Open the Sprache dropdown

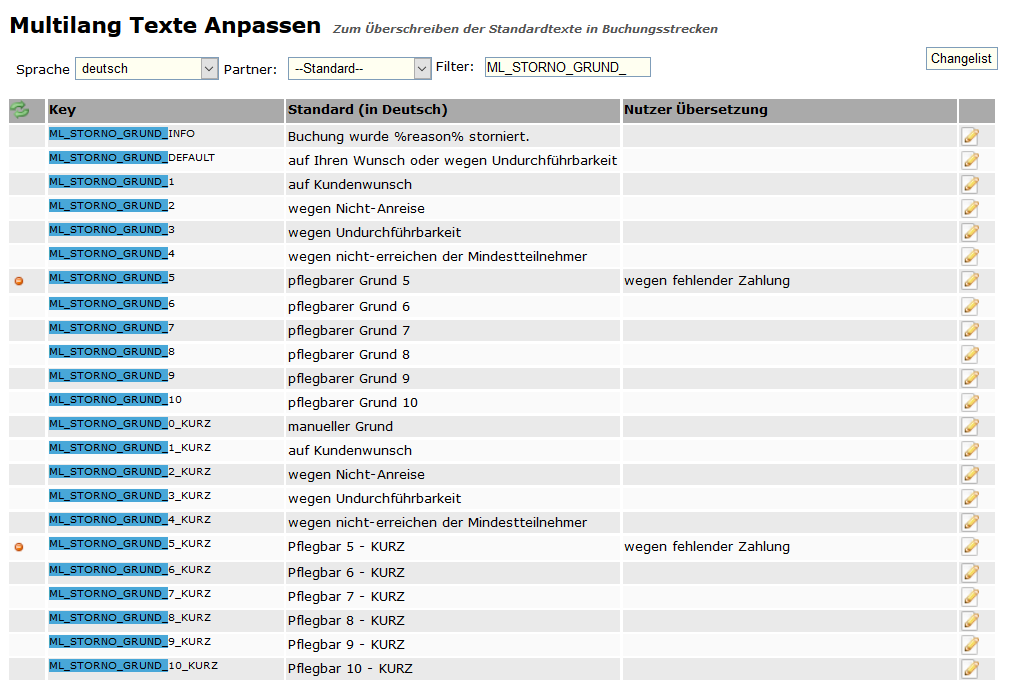click(x=146, y=69)
